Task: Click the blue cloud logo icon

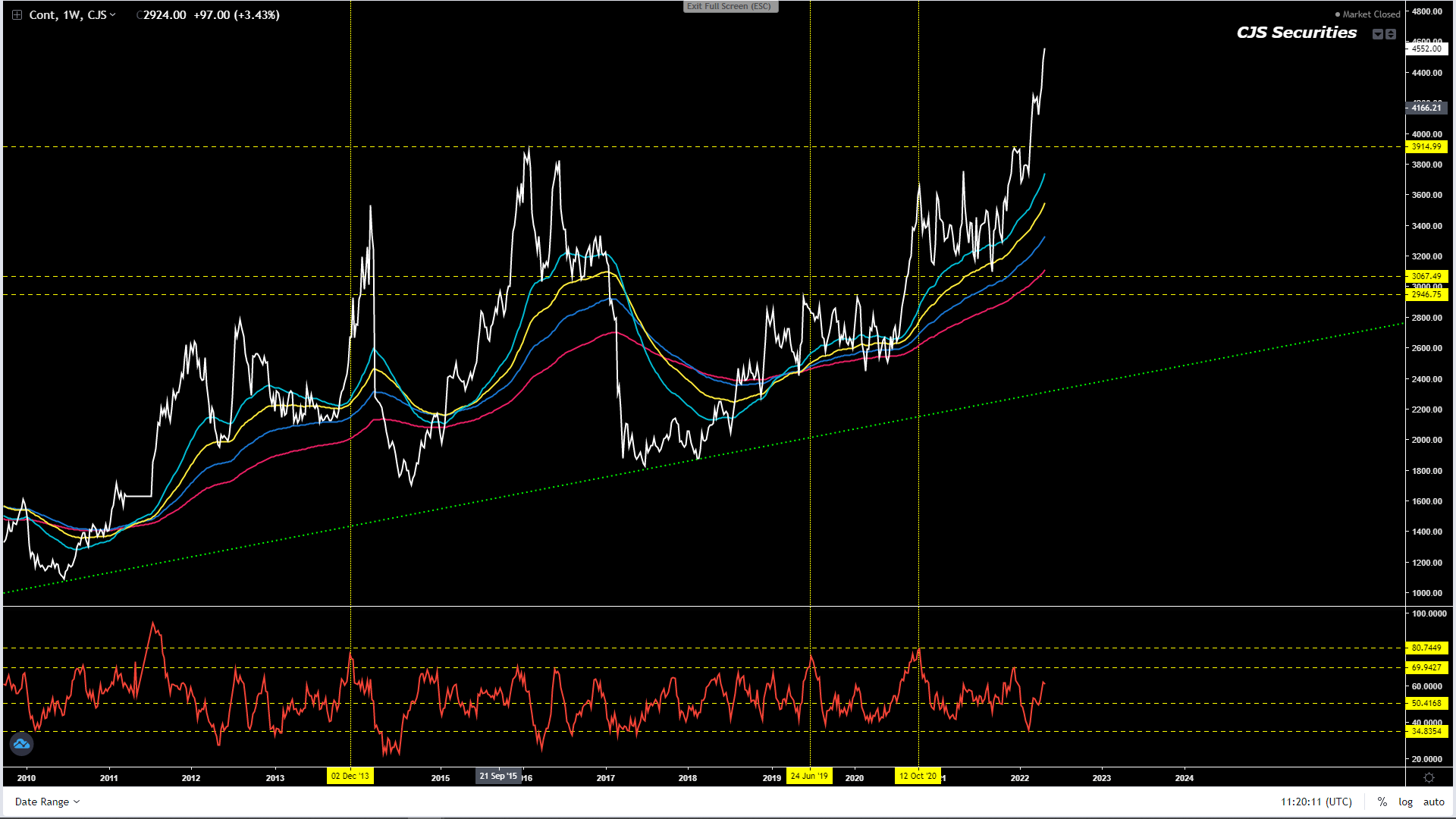Action: coord(21,744)
